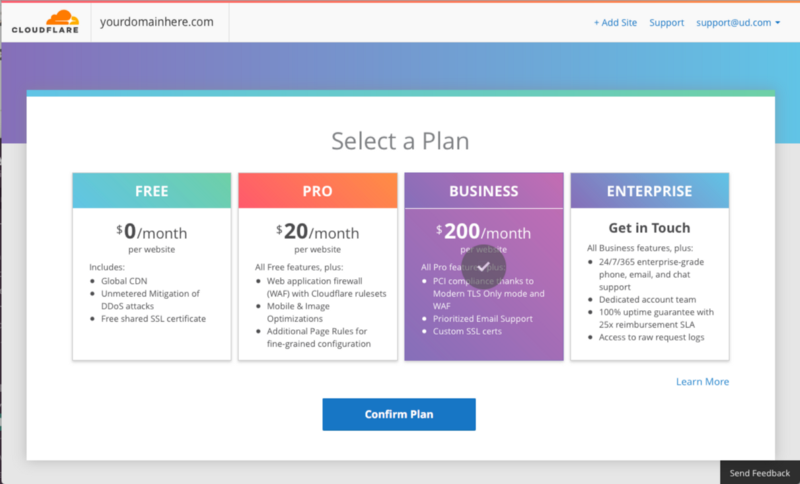Open the Learn More link
This screenshot has width=800, height=484.
(703, 381)
